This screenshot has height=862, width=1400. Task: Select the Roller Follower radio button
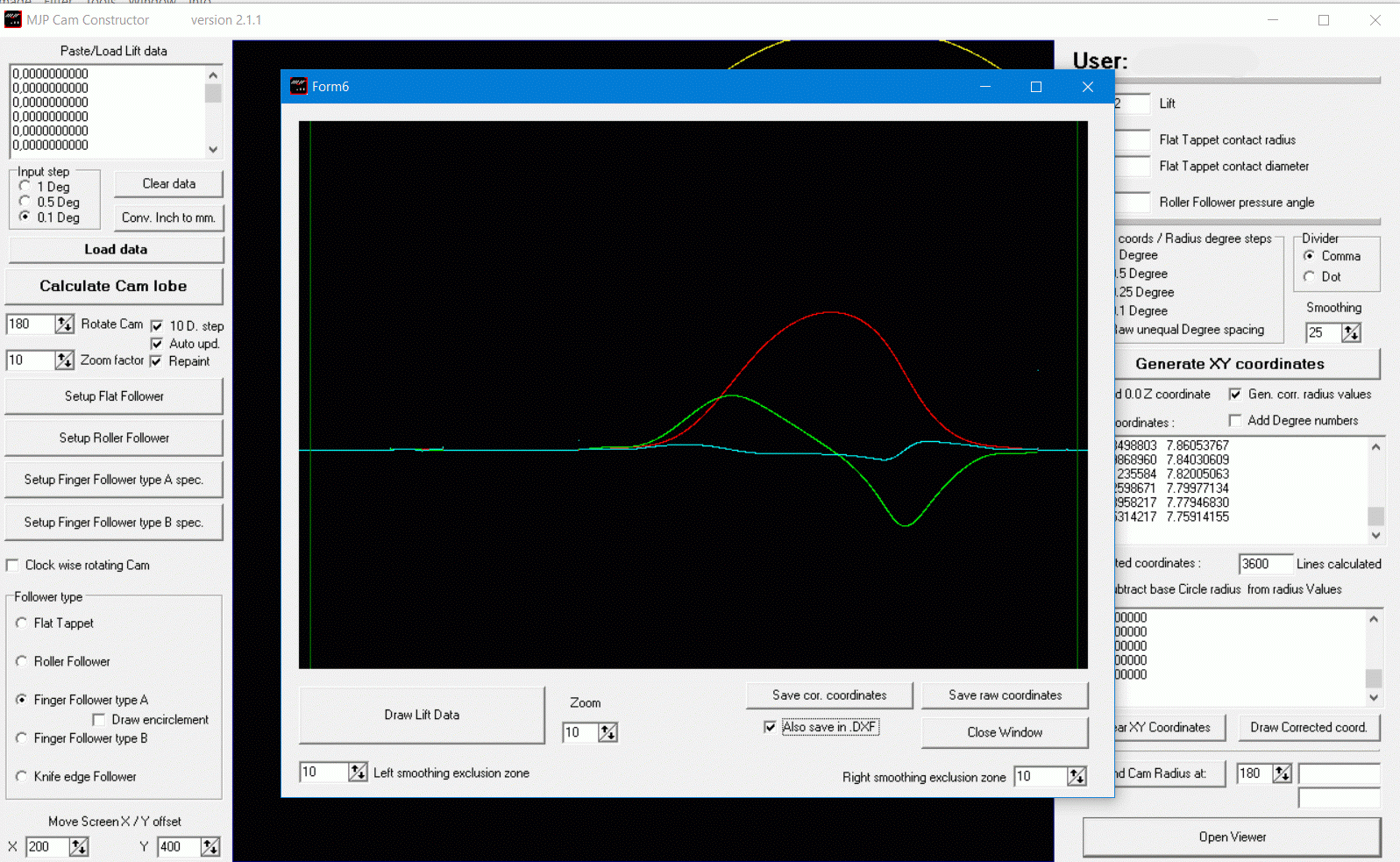(22, 661)
